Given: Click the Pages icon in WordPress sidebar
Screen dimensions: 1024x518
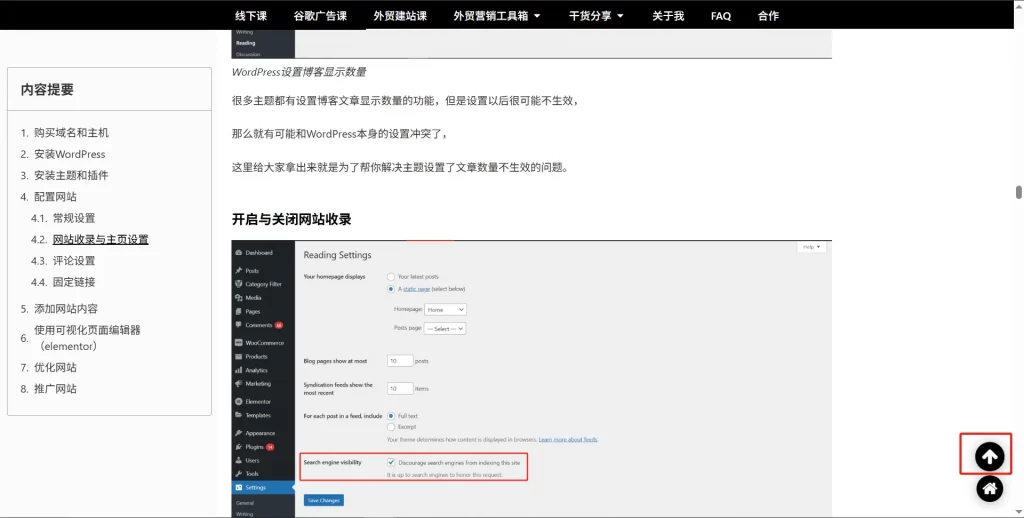Looking at the screenshot, I should tap(238, 312).
